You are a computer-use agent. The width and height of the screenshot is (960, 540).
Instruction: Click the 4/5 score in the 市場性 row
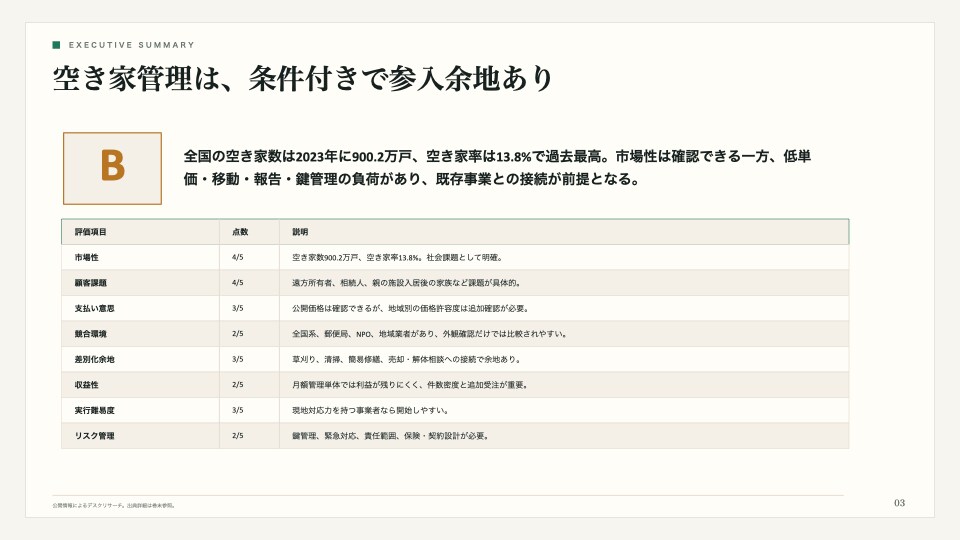tap(238, 258)
